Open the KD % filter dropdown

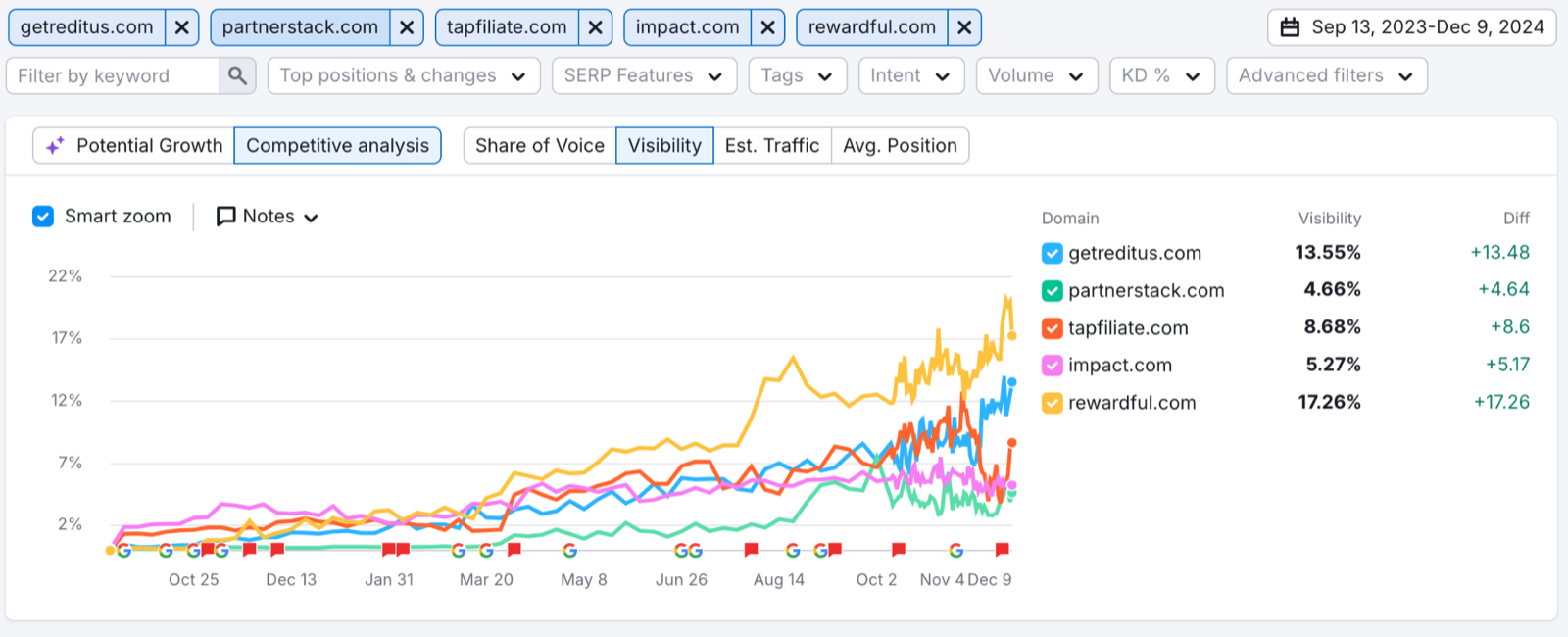[1161, 75]
